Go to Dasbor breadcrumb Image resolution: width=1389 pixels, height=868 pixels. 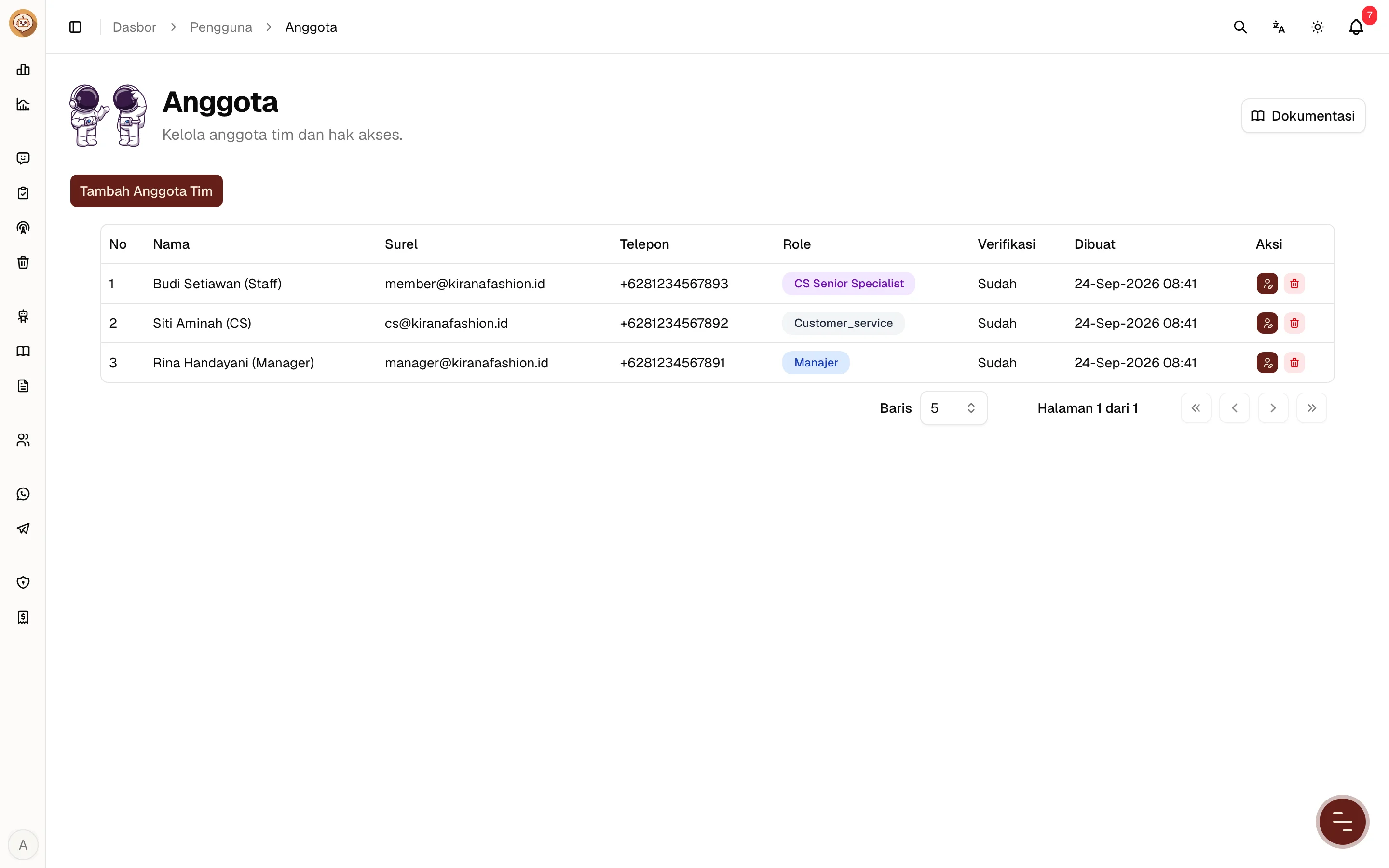(x=134, y=27)
